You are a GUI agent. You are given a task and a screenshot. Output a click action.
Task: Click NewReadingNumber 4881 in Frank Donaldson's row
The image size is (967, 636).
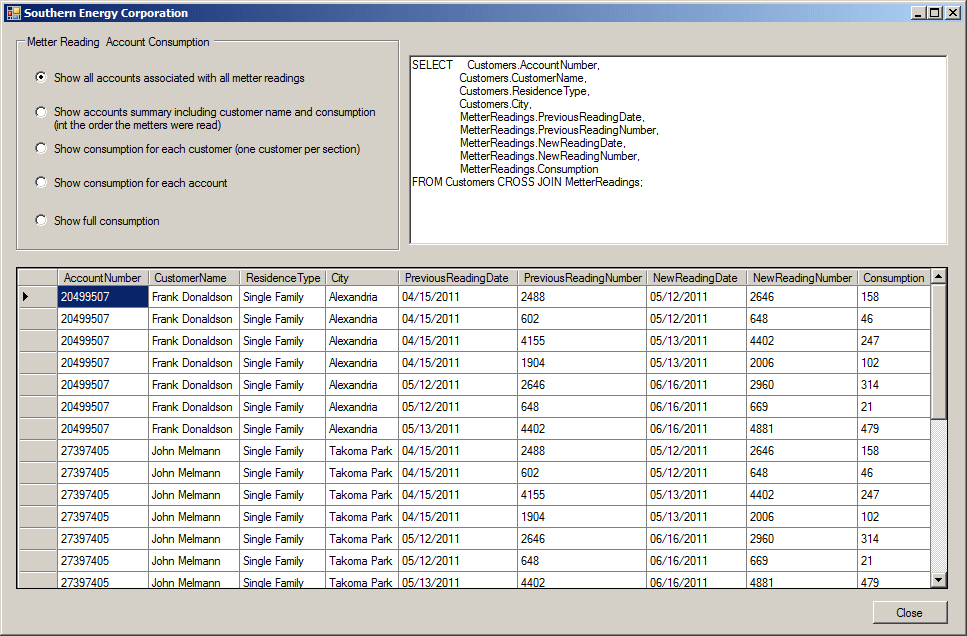pos(802,429)
